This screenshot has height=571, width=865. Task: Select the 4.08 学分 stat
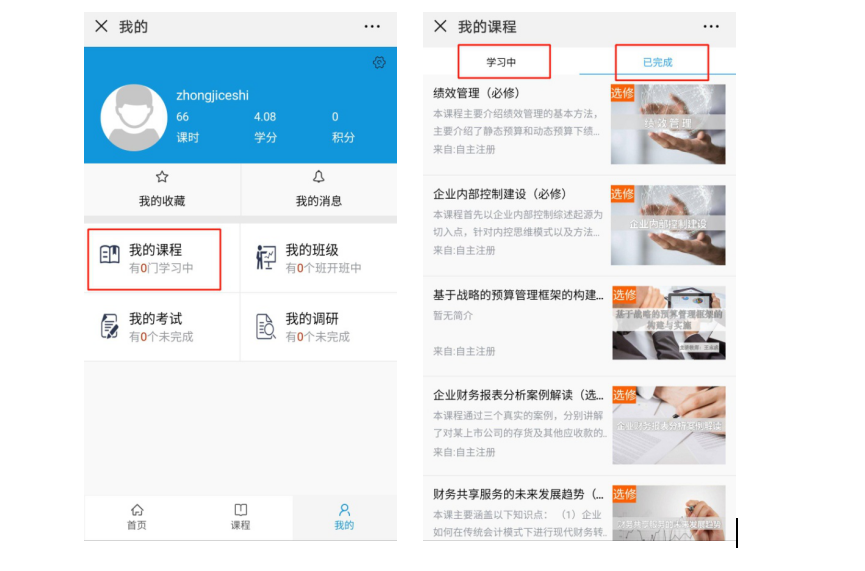coord(265,127)
